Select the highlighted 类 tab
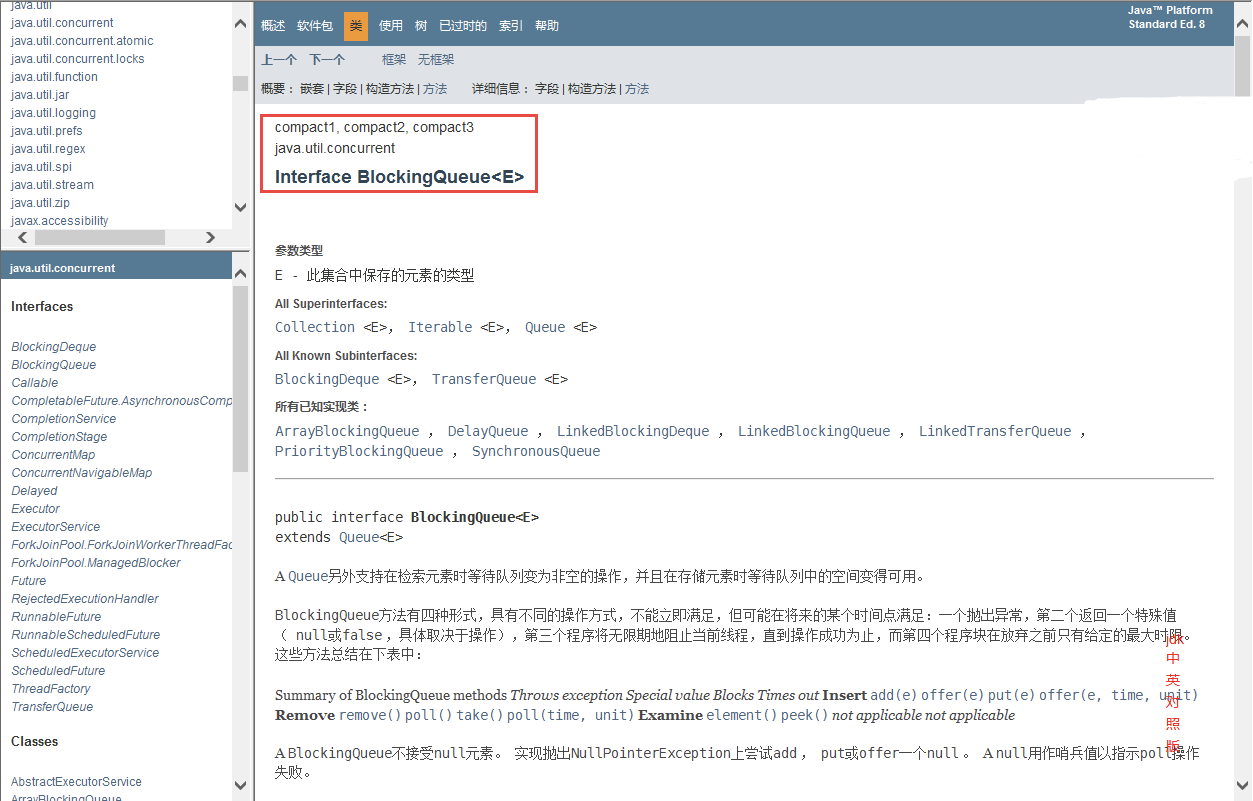The width and height of the screenshot is (1253, 801). 356,26
